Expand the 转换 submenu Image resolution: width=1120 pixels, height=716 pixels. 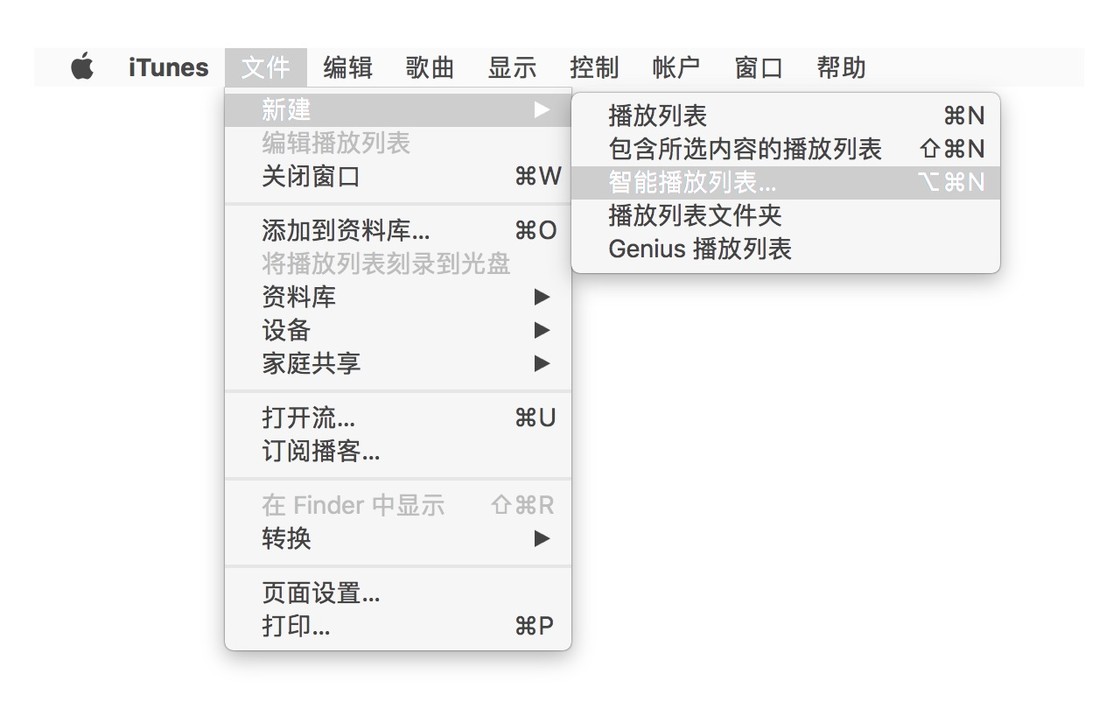398,538
